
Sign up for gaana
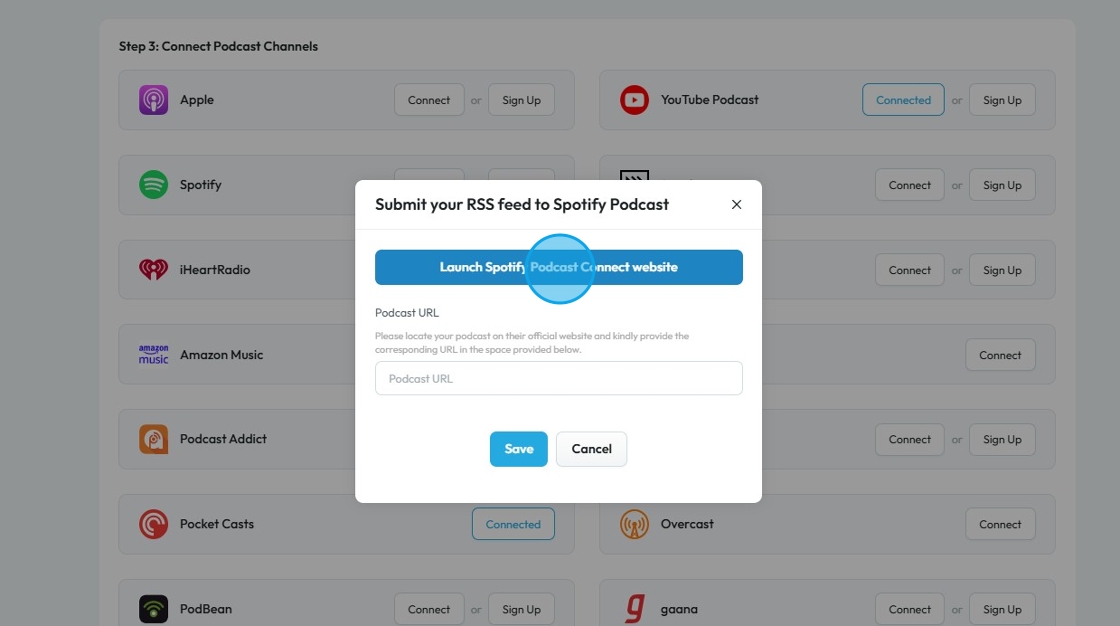pos(1002,609)
